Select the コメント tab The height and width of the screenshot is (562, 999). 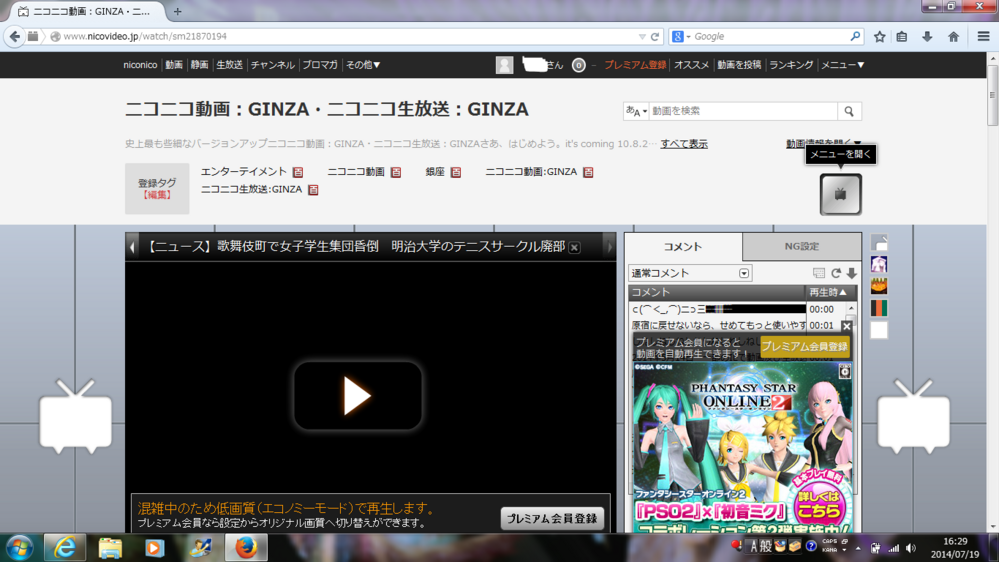coord(683,247)
